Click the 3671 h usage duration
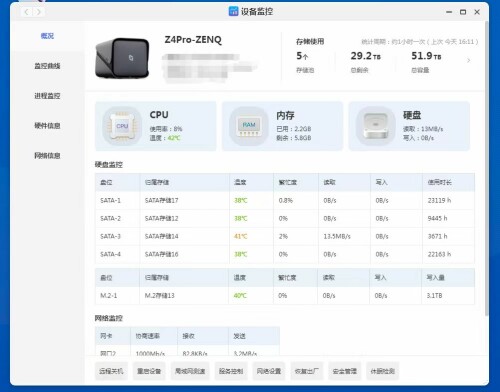Image resolution: width=500 pixels, height=392 pixels. click(x=437, y=236)
